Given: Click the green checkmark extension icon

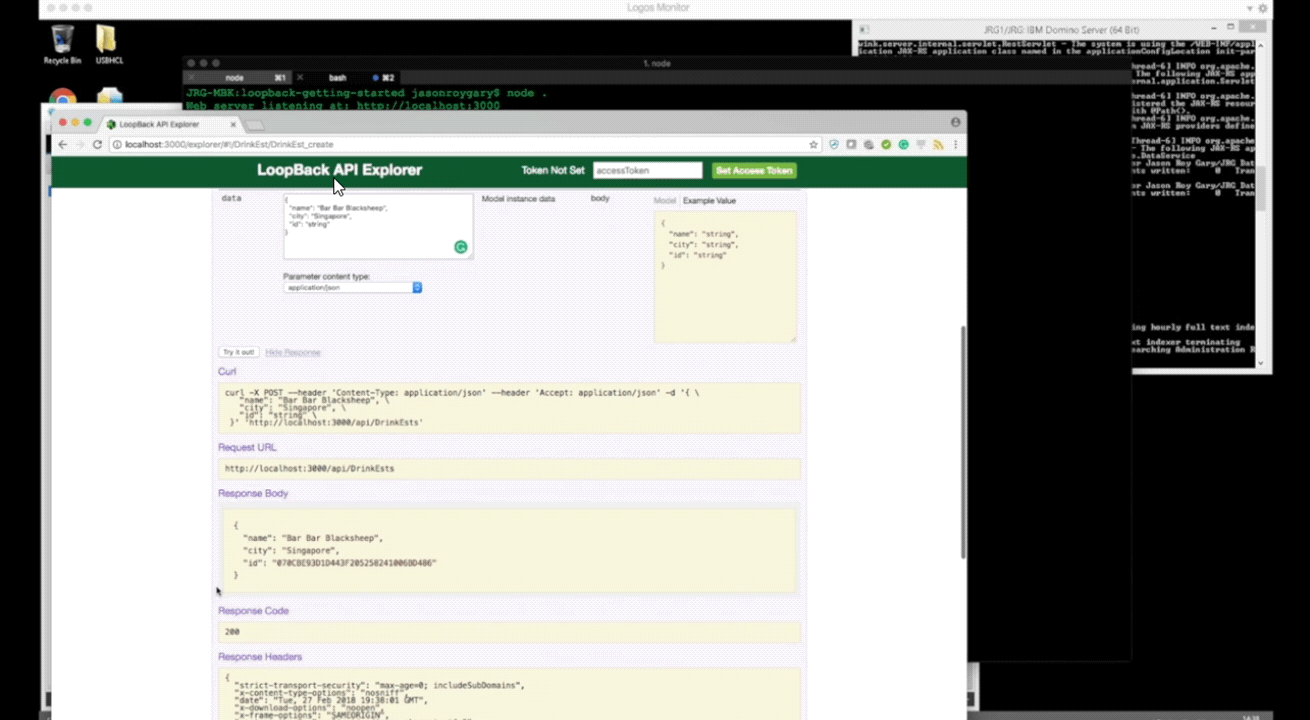Looking at the screenshot, I should coord(886,144).
